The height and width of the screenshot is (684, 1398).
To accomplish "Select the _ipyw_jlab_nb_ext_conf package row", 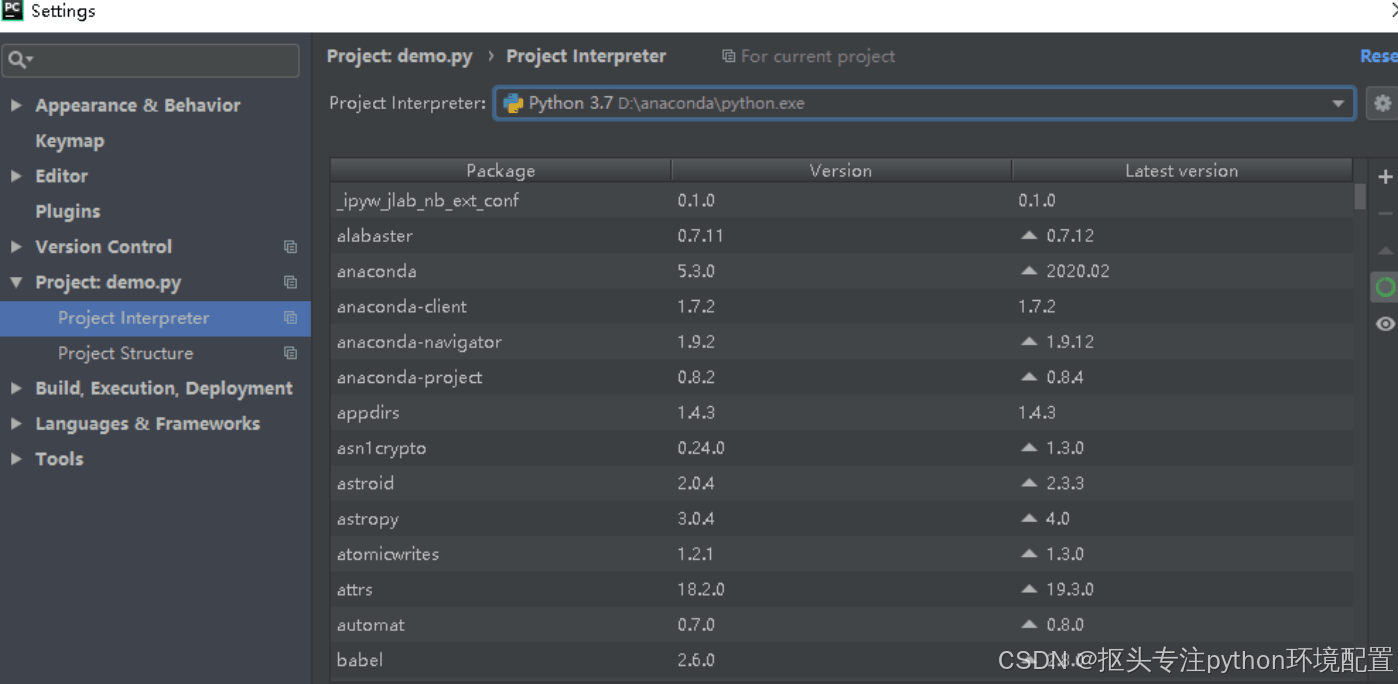I will [842, 201].
